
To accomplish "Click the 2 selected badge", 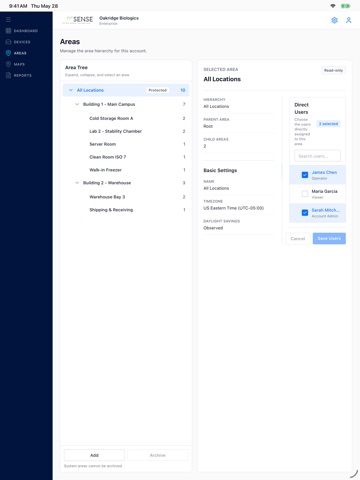I will [x=328, y=124].
